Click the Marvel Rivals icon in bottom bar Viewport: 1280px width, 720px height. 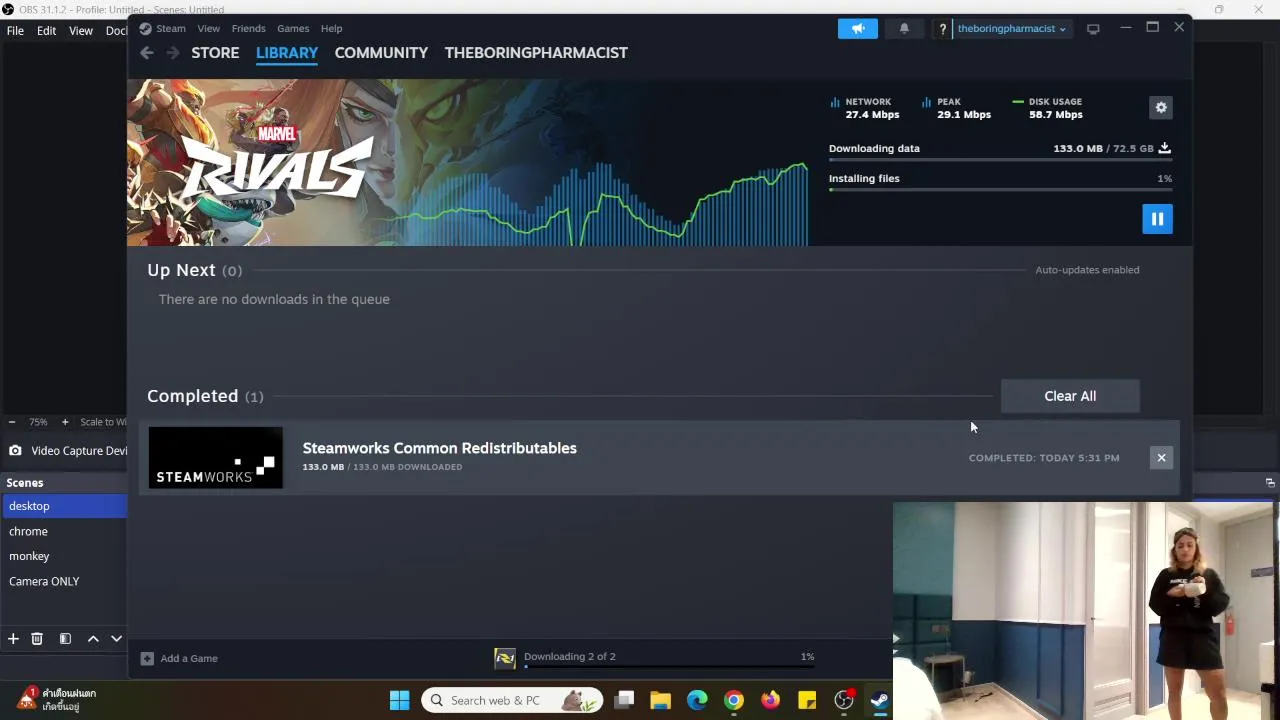point(505,658)
